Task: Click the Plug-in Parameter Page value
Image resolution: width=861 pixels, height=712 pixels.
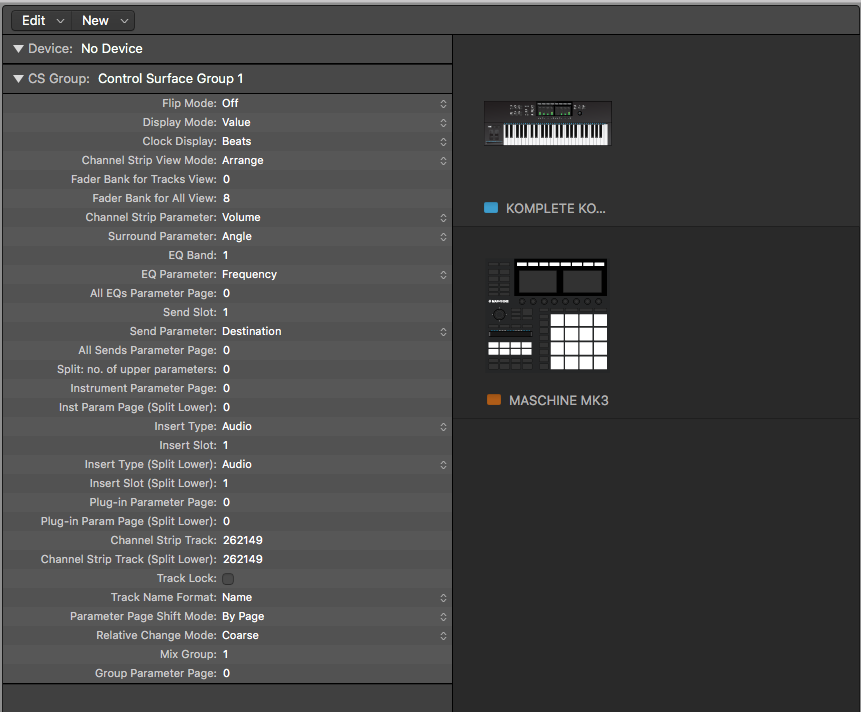Action: tap(226, 502)
